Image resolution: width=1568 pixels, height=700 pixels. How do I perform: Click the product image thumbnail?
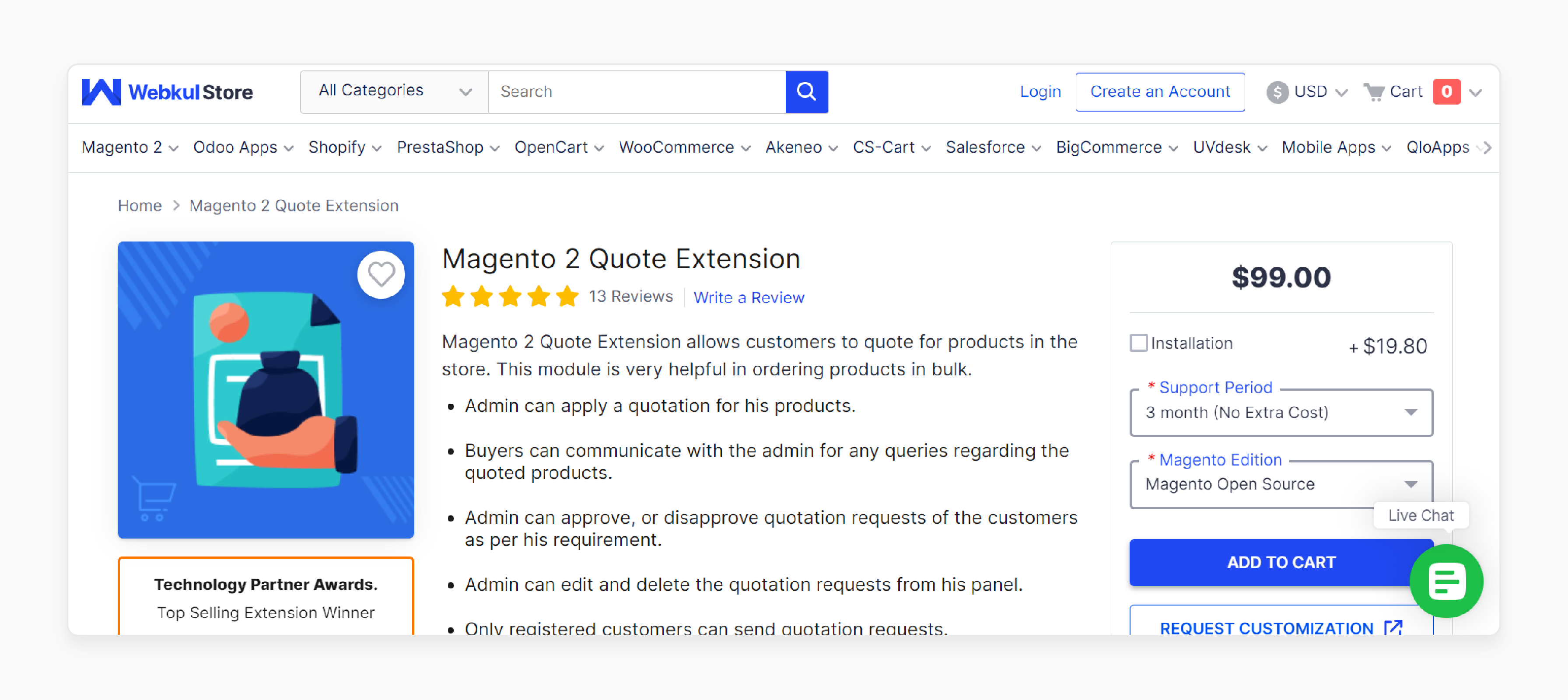click(266, 390)
